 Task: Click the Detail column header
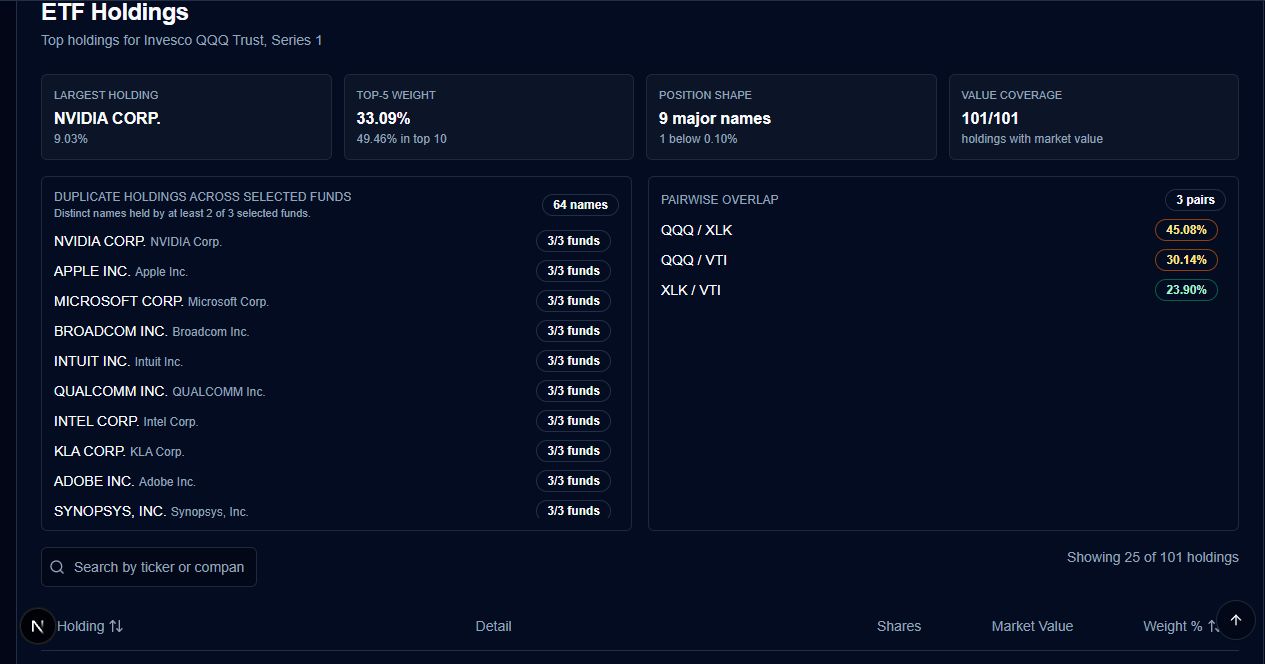point(493,626)
